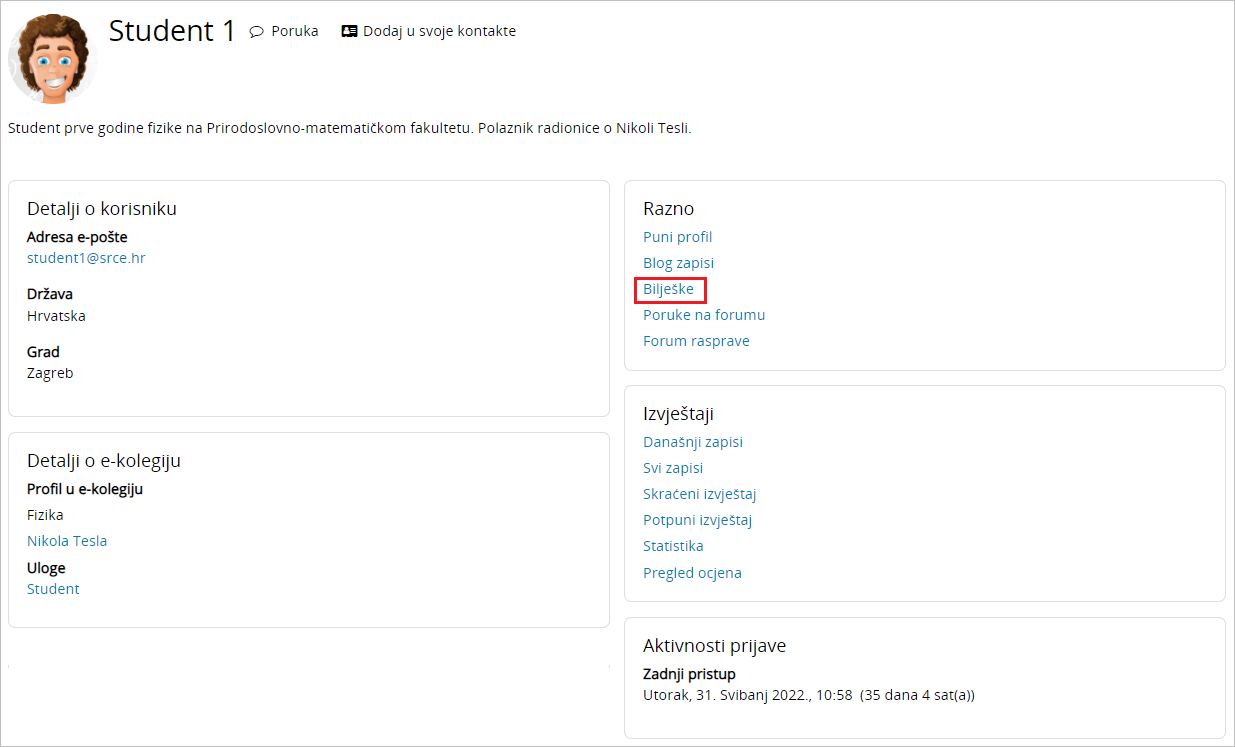Open Svi zapisi report
This screenshot has height=747, width=1235.
tap(672, 468)
